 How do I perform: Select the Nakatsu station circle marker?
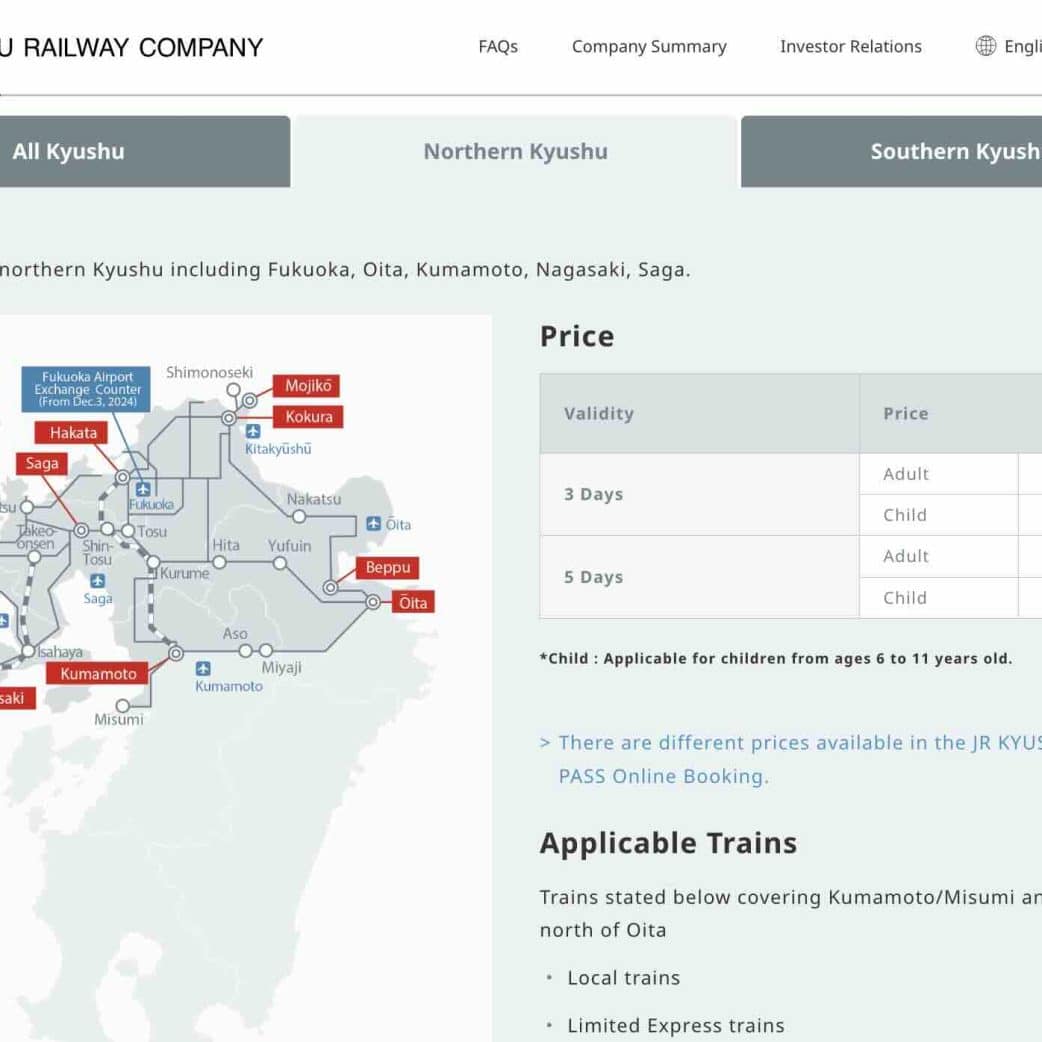point(299,517)
